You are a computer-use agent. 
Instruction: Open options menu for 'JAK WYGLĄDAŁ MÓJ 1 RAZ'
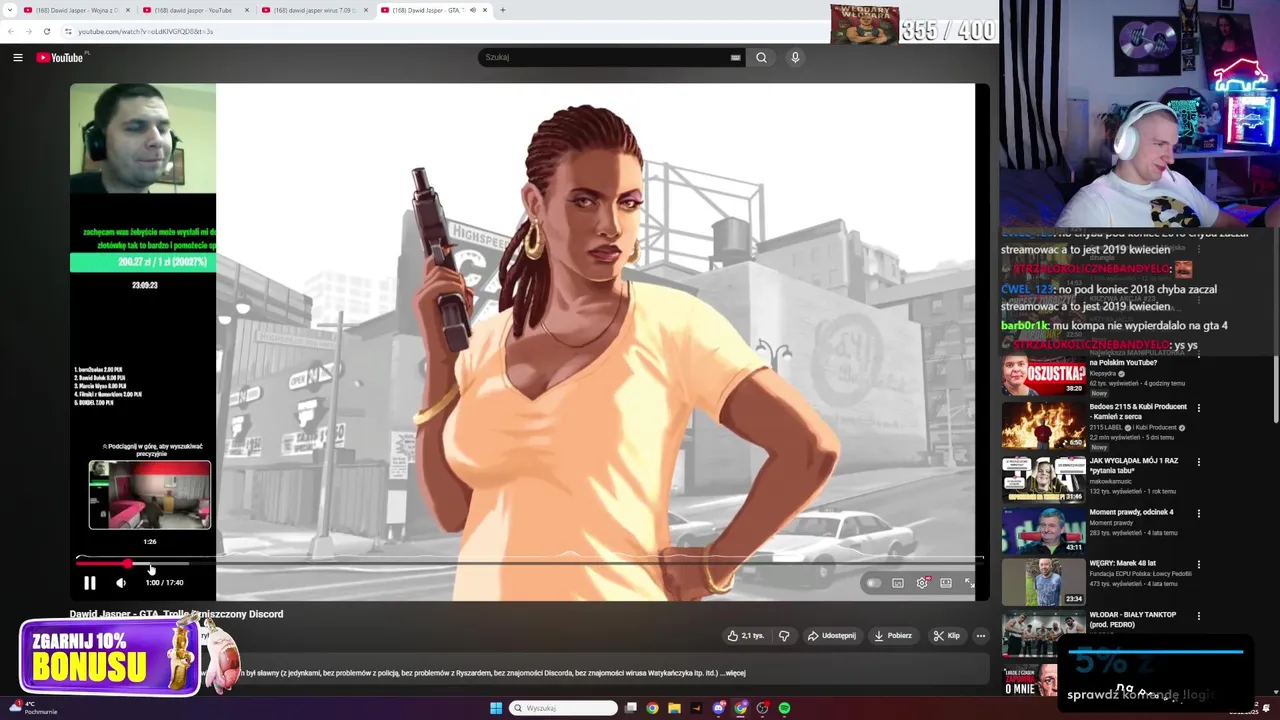[x=1198, y=462]
